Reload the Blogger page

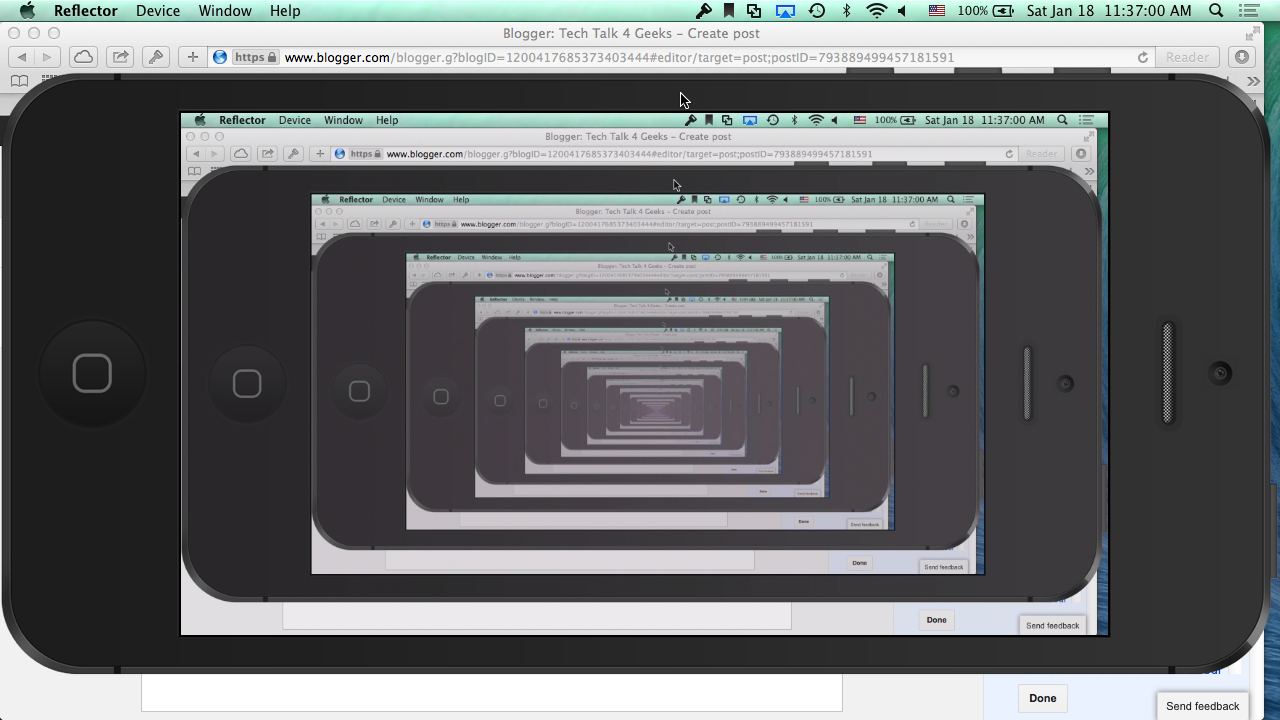[1142, 57]
